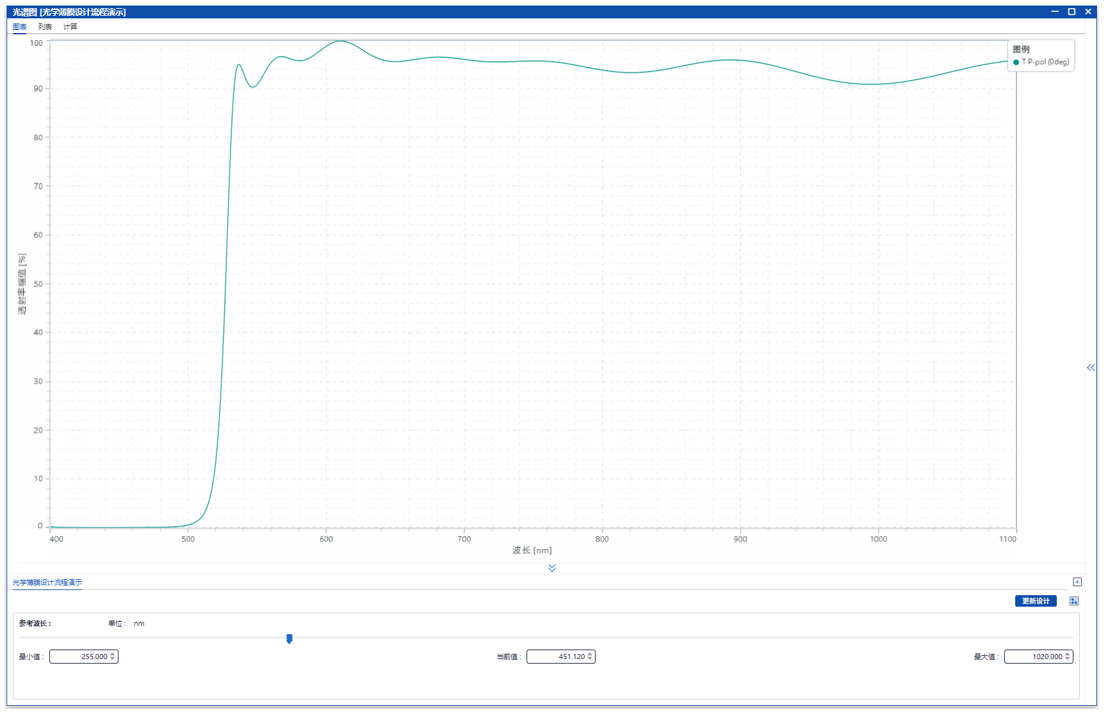The width and height of the screenshot is (1104, 719).
Task: Click the green legend color dot
Action: (x=1016, y=62)
